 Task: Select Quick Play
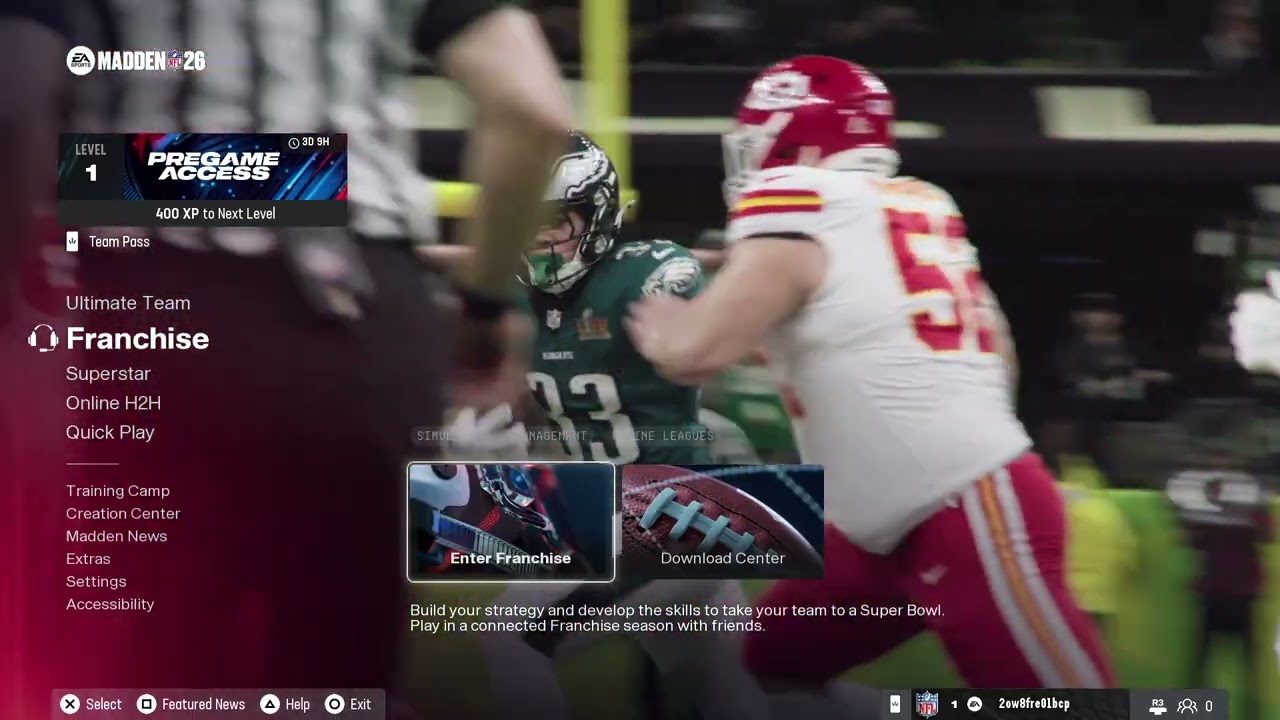coord(110,432)
